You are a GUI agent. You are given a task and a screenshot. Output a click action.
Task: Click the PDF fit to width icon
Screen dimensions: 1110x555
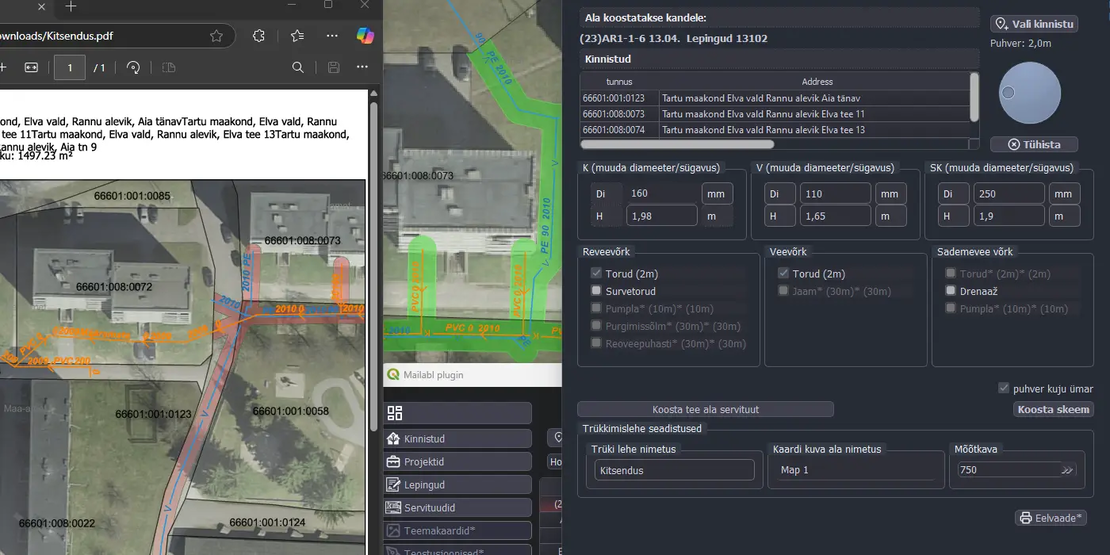[x=31, y=67]
